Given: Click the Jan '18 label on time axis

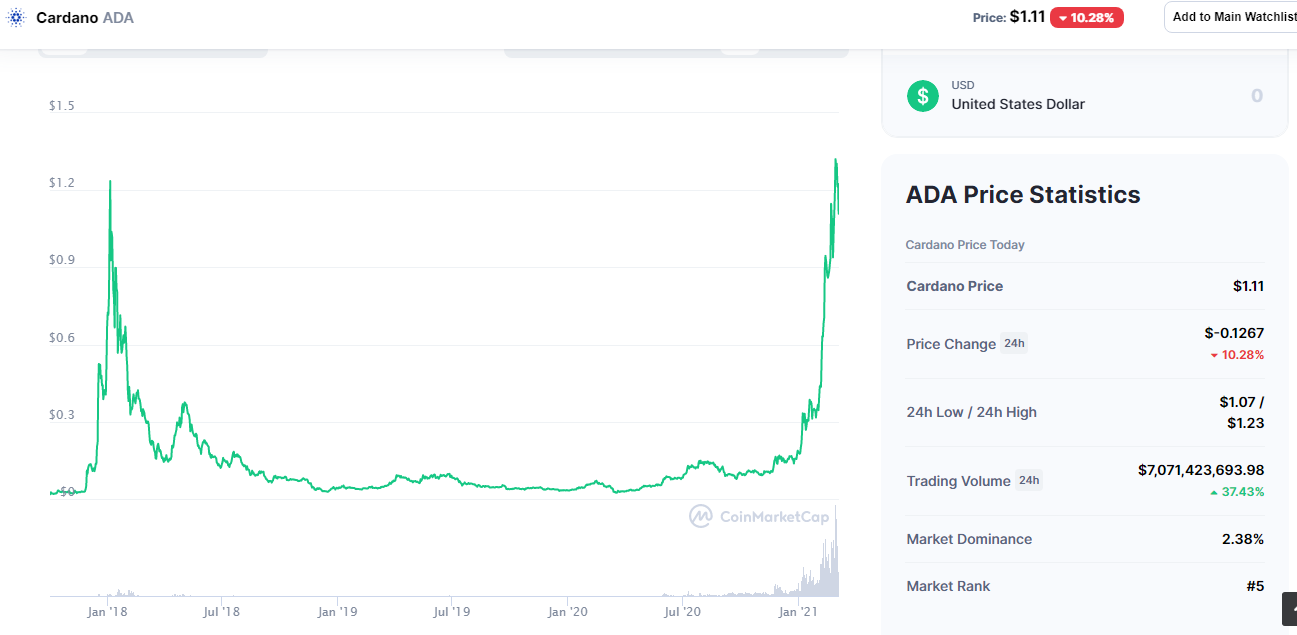Looking at the screenshot, I should point(106,611).
